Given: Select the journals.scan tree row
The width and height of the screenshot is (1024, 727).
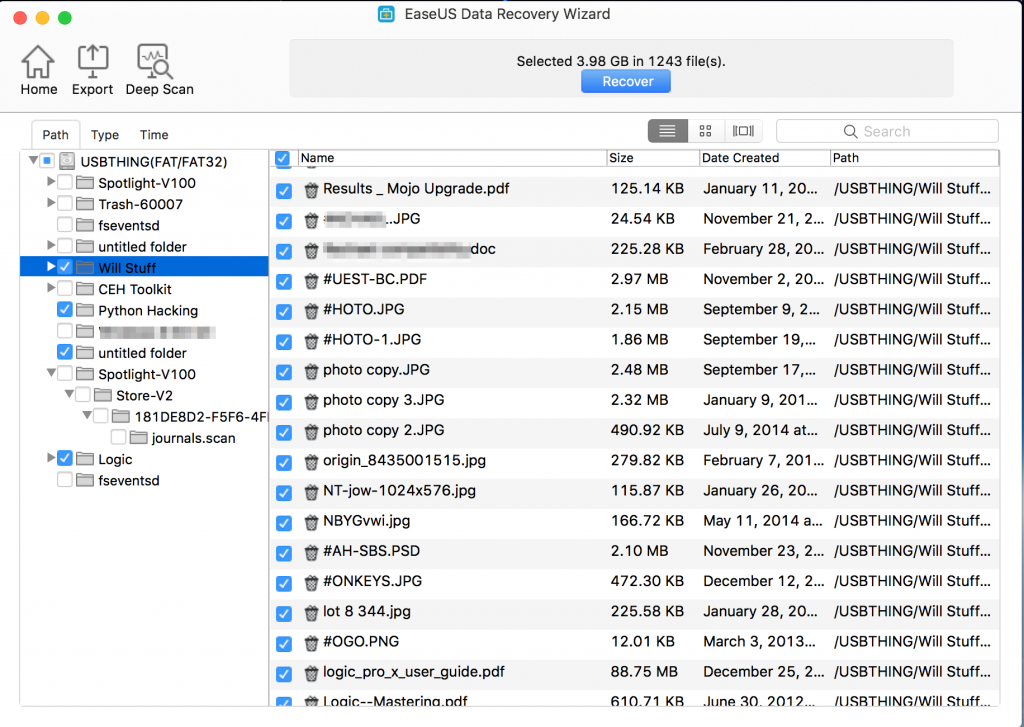Looking at the screenshot, I should 144,438.
